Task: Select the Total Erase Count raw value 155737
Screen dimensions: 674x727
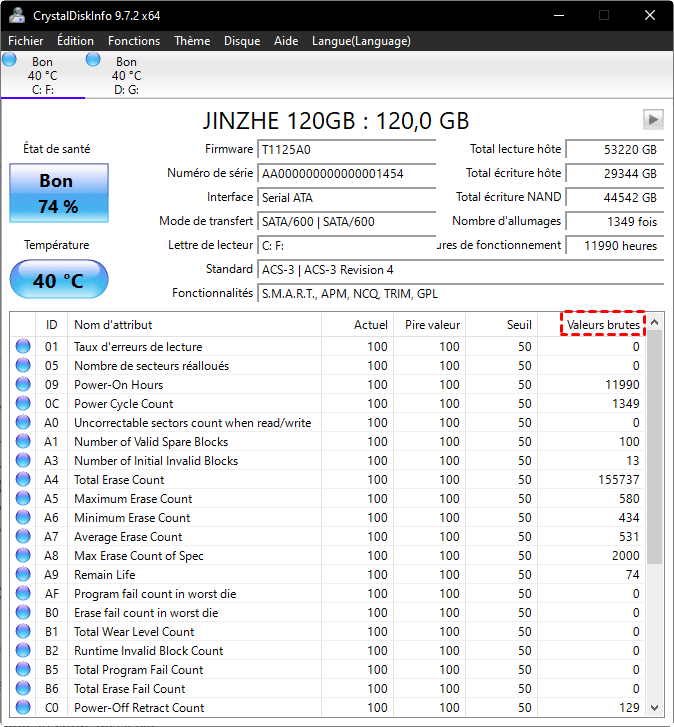Action: 618,479
